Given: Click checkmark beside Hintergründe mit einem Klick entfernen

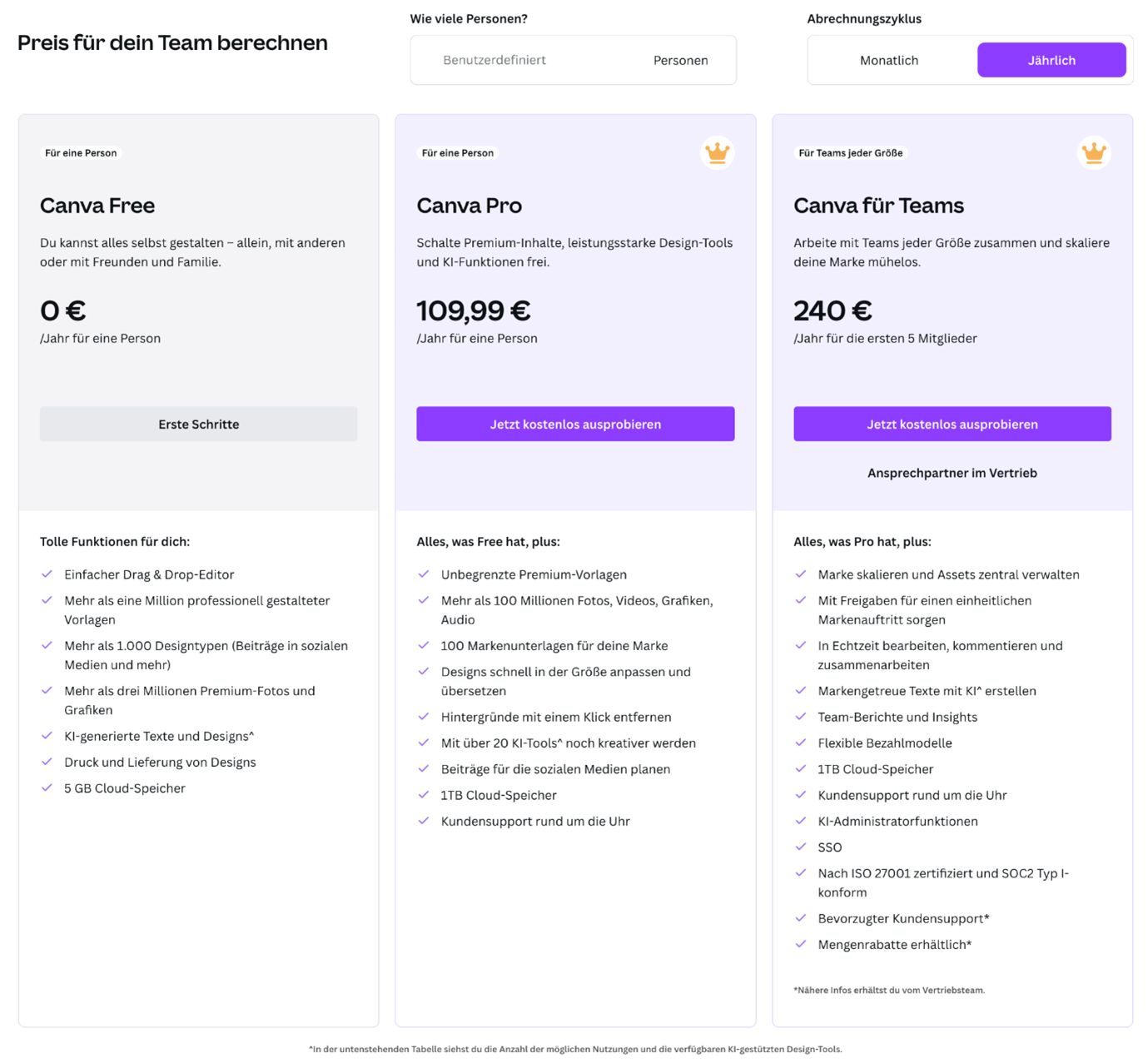Looking at the screenshot, I should click(x=424, y=717).
